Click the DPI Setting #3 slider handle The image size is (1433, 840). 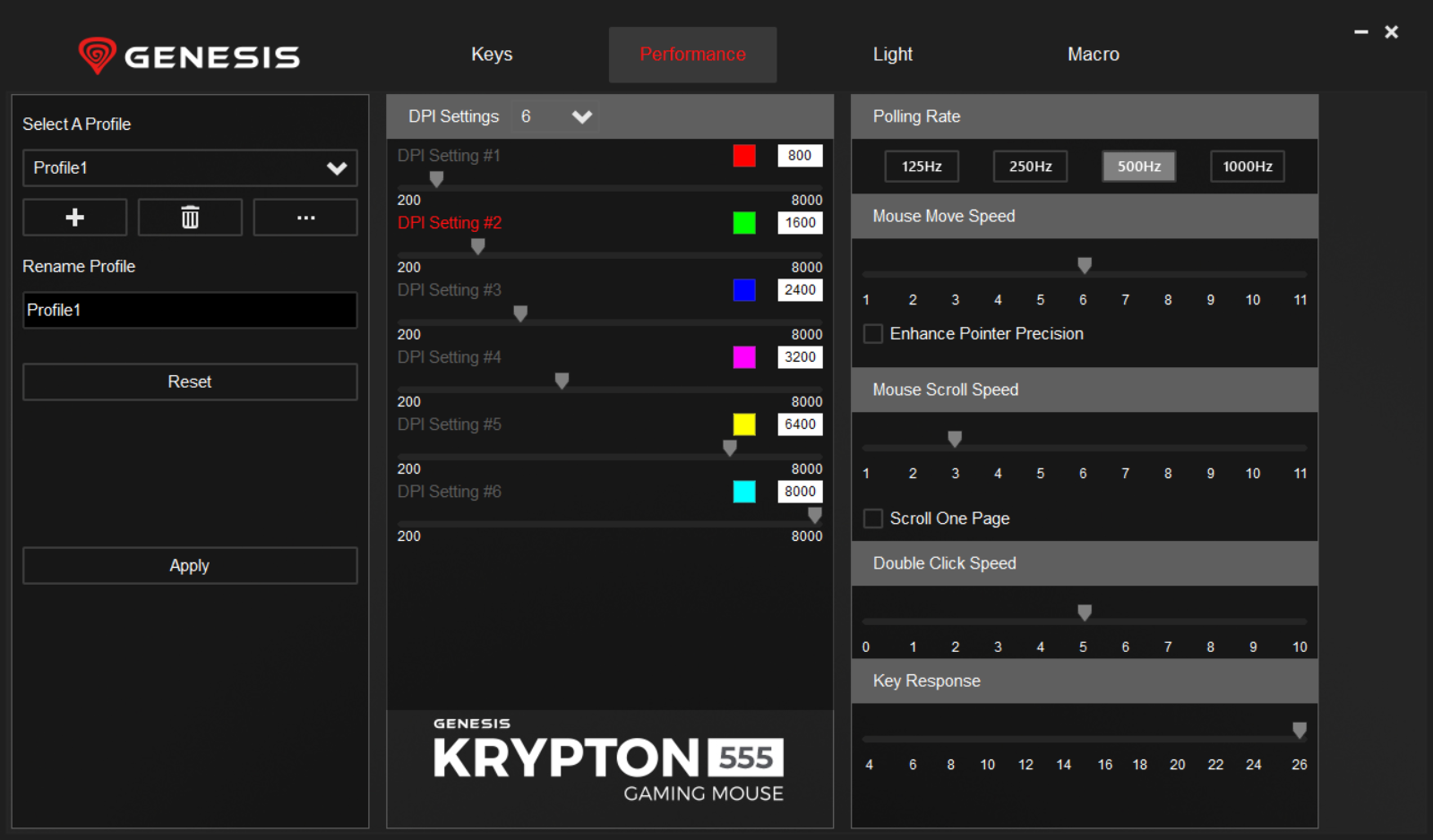click(x=520, y=313)
